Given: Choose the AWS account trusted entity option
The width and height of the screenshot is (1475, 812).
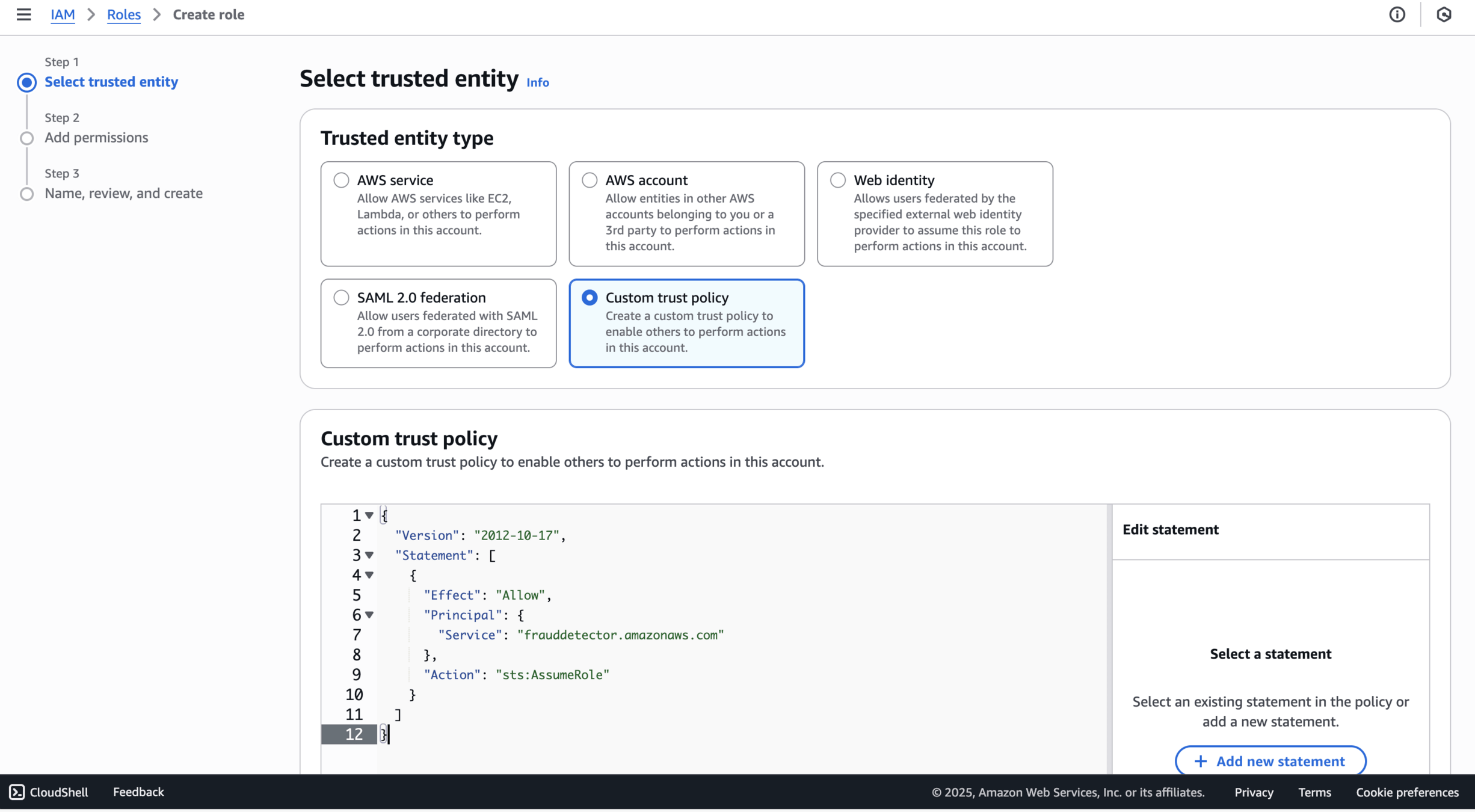Looking at the screenshot, I should (x=590, y=180).
